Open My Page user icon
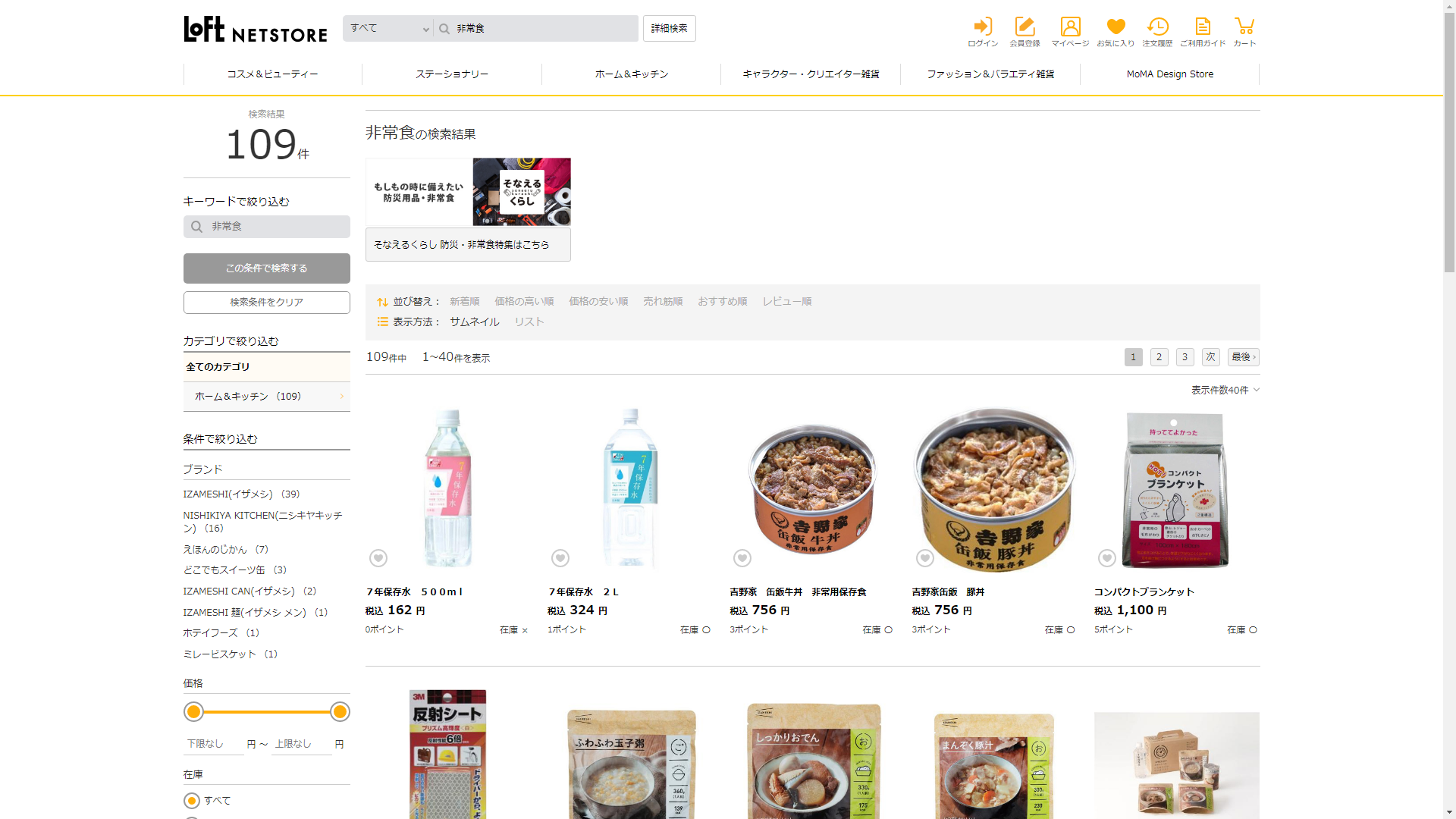The width and height of the screenshot is (1456, 819). pos(1070,28)
